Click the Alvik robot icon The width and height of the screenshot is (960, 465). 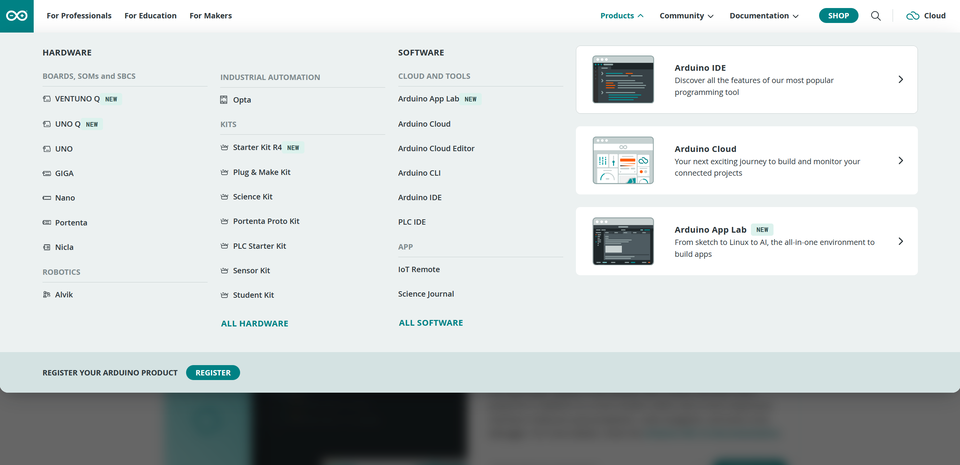[47, 295]
